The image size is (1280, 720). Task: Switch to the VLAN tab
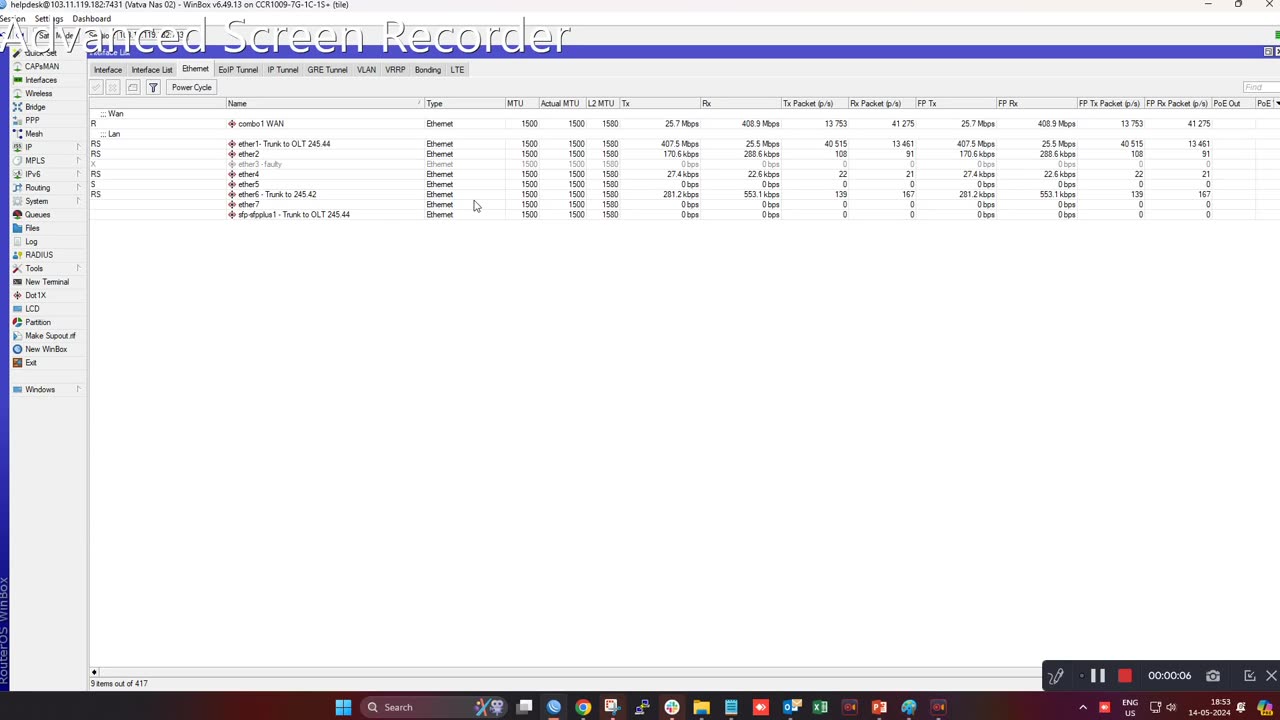point(366,70)
